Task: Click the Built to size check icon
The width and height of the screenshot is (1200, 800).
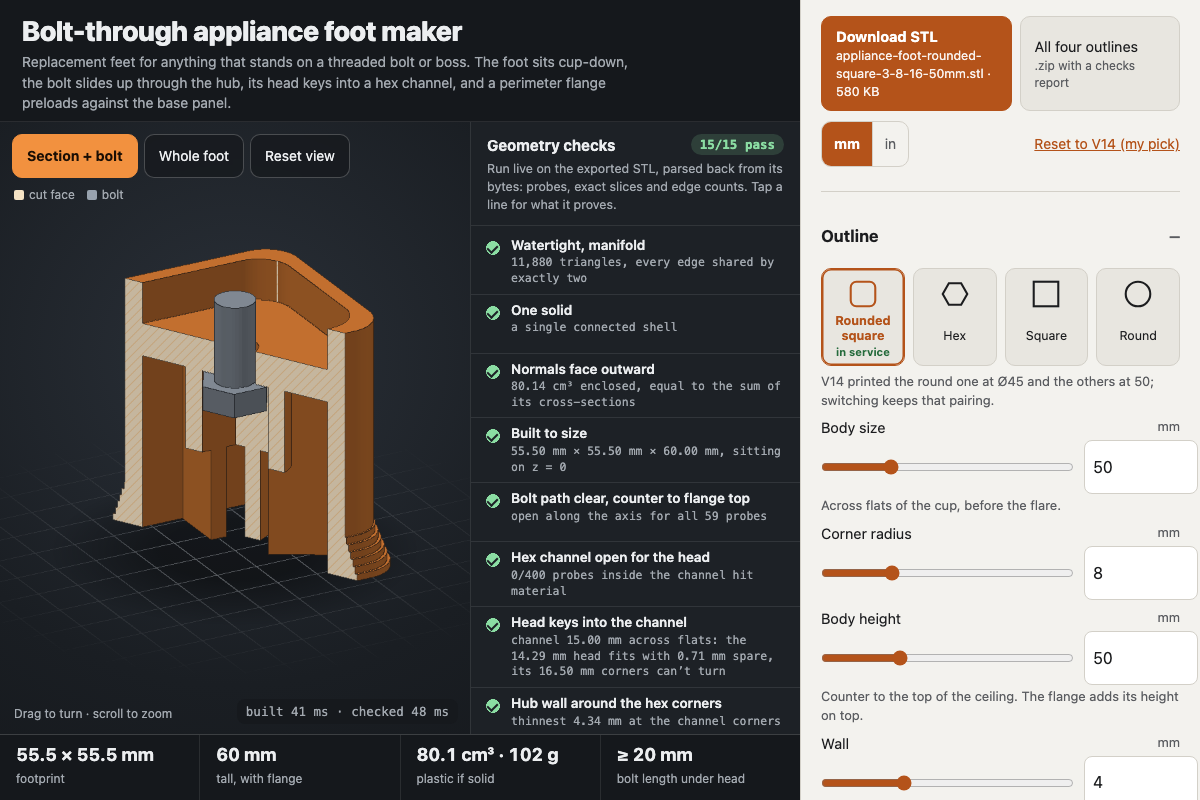Action: click(493, 435)
